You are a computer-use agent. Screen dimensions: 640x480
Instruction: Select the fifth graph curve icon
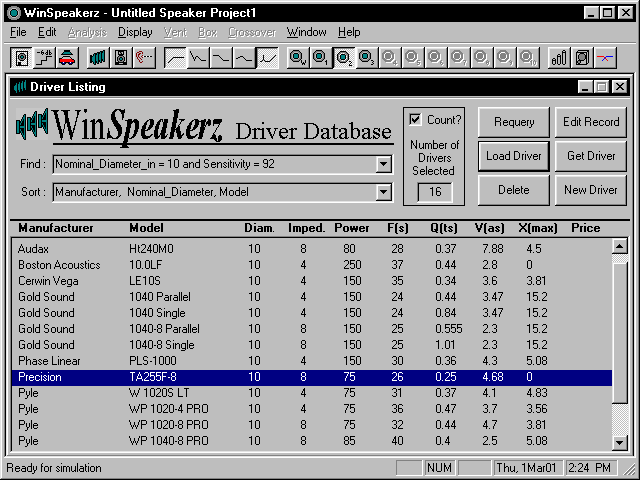pyautogui.click(x=267, y=58)
